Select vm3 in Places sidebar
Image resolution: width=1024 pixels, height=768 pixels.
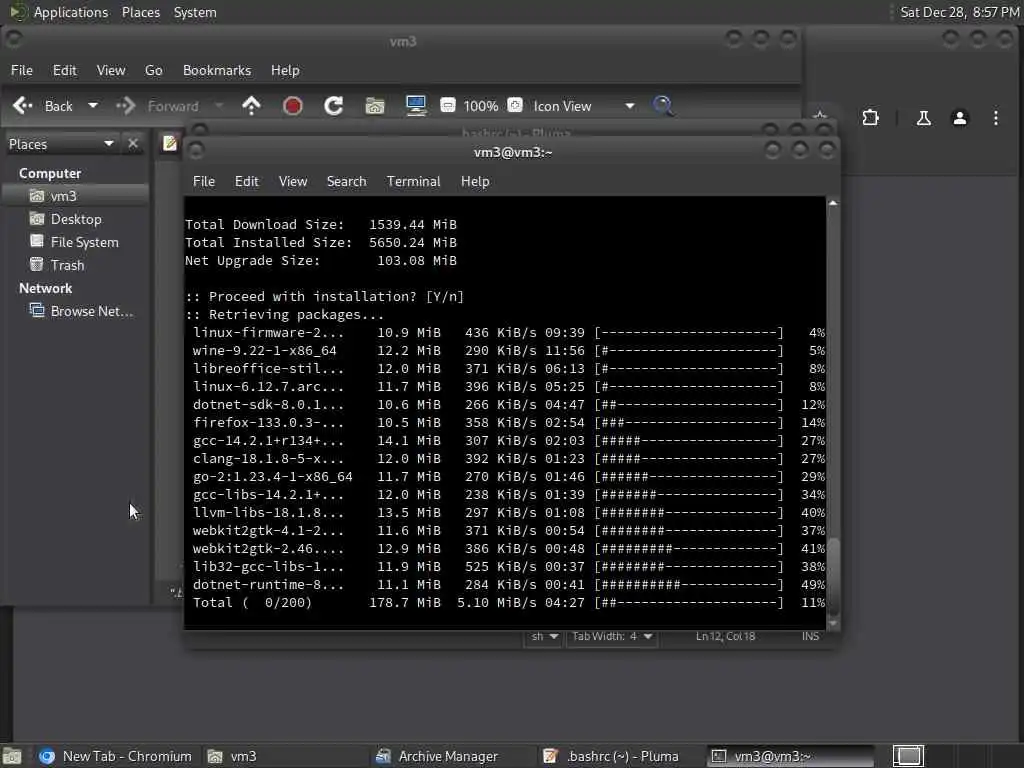click(x=76, y=196)
